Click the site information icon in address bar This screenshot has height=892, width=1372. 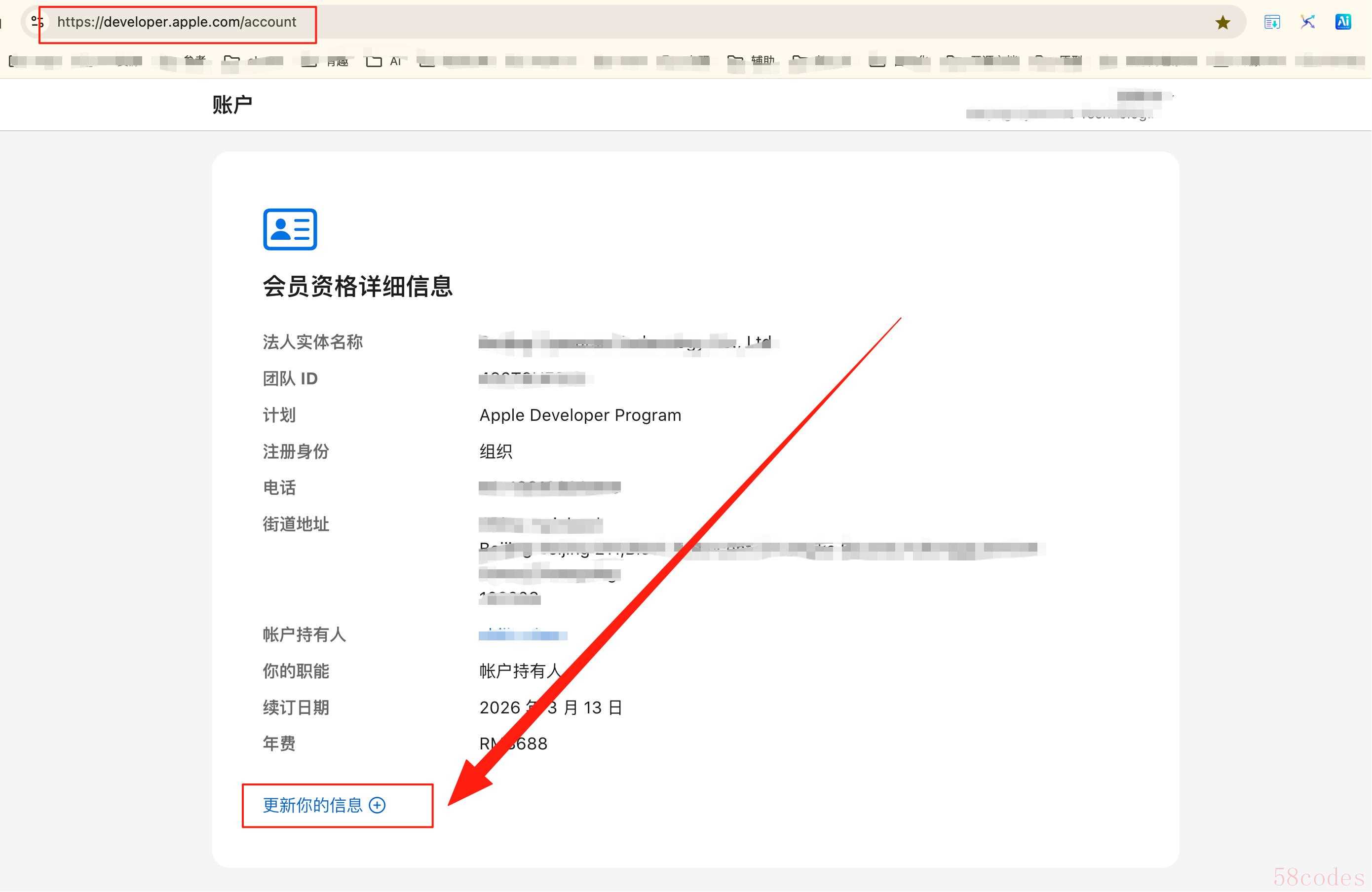[38, 22]
